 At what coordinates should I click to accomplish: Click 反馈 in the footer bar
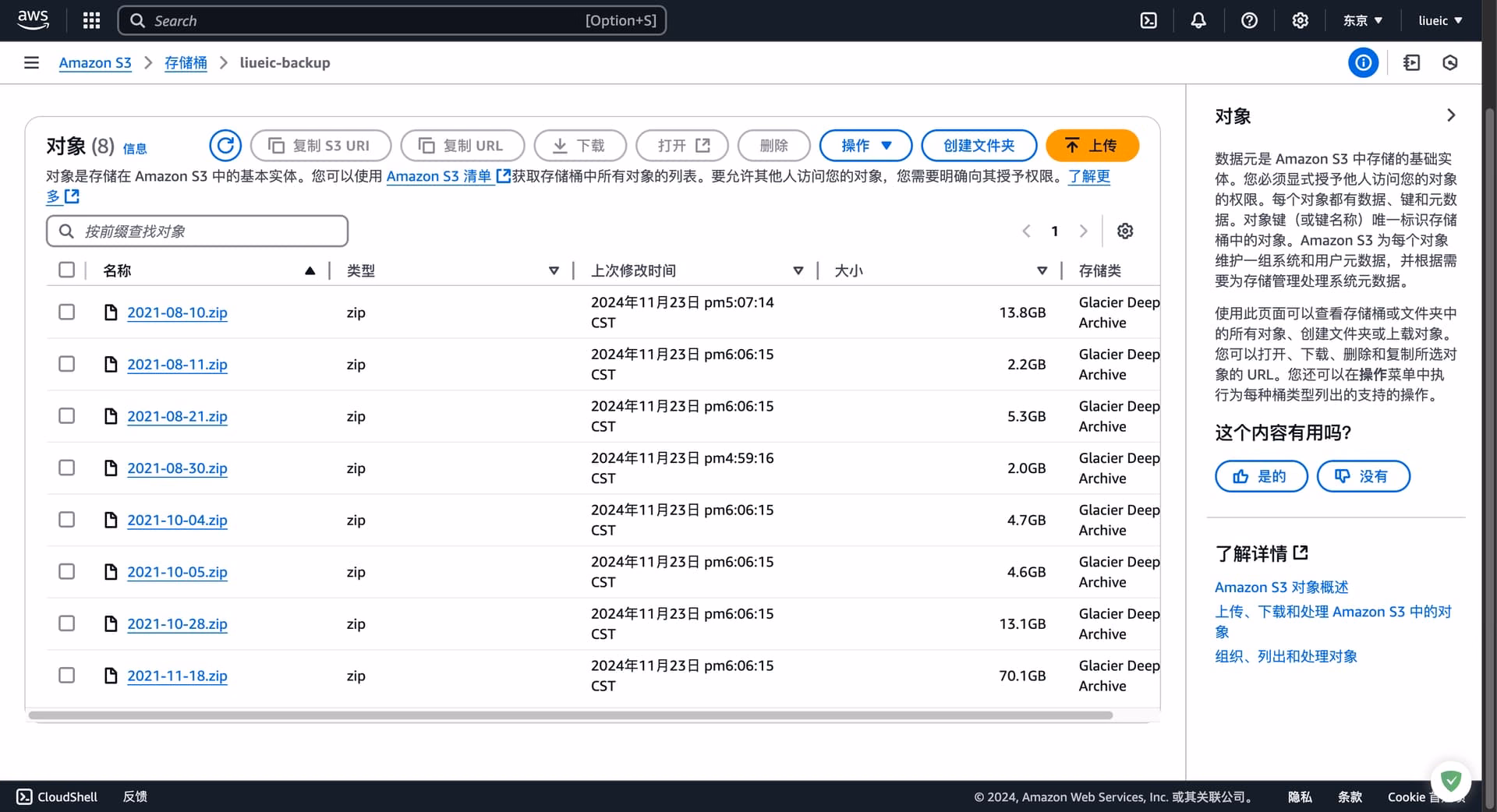(x=135, y=796)
